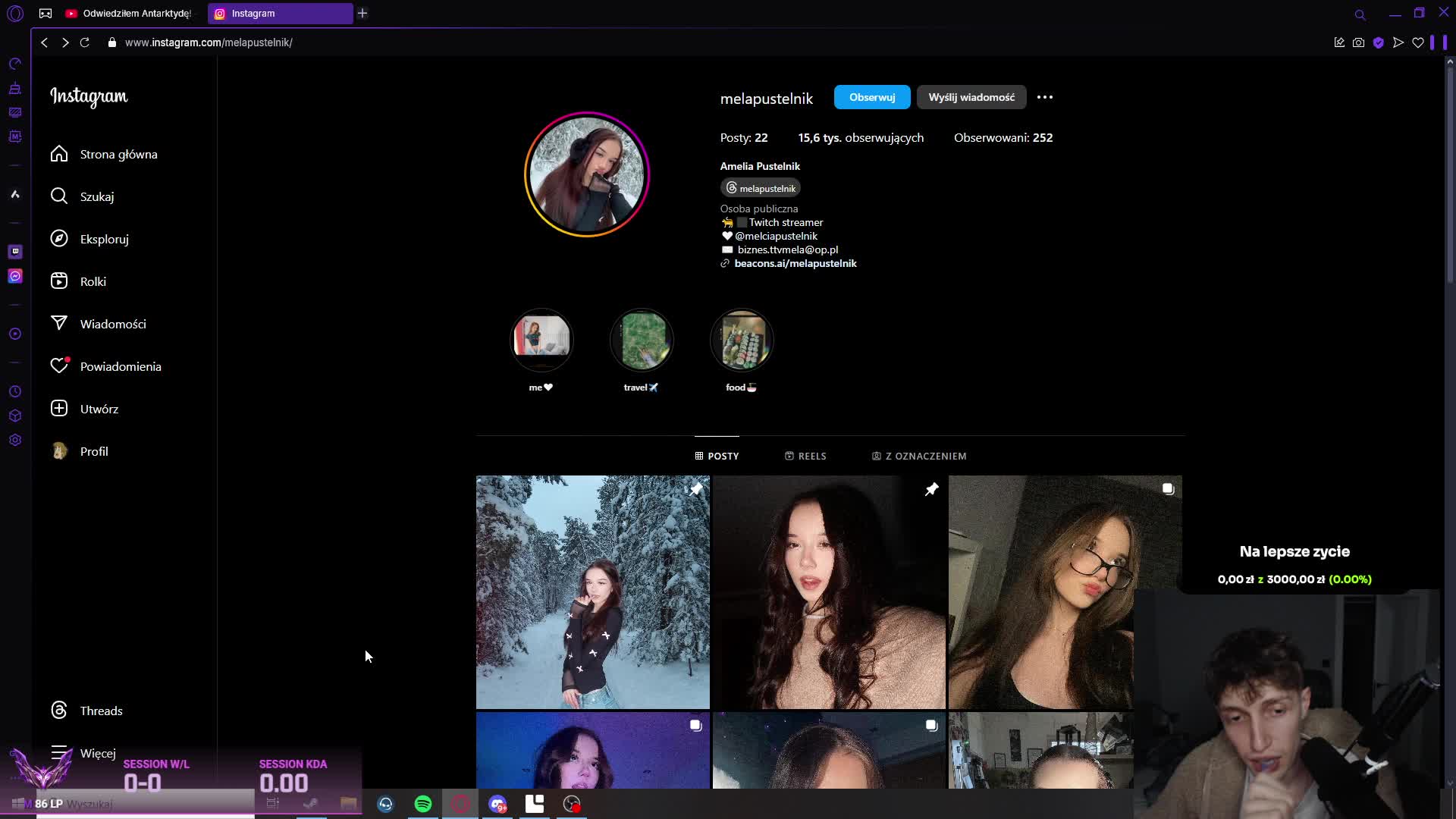Open Discord from taskbar

click(x=497, y=804)
